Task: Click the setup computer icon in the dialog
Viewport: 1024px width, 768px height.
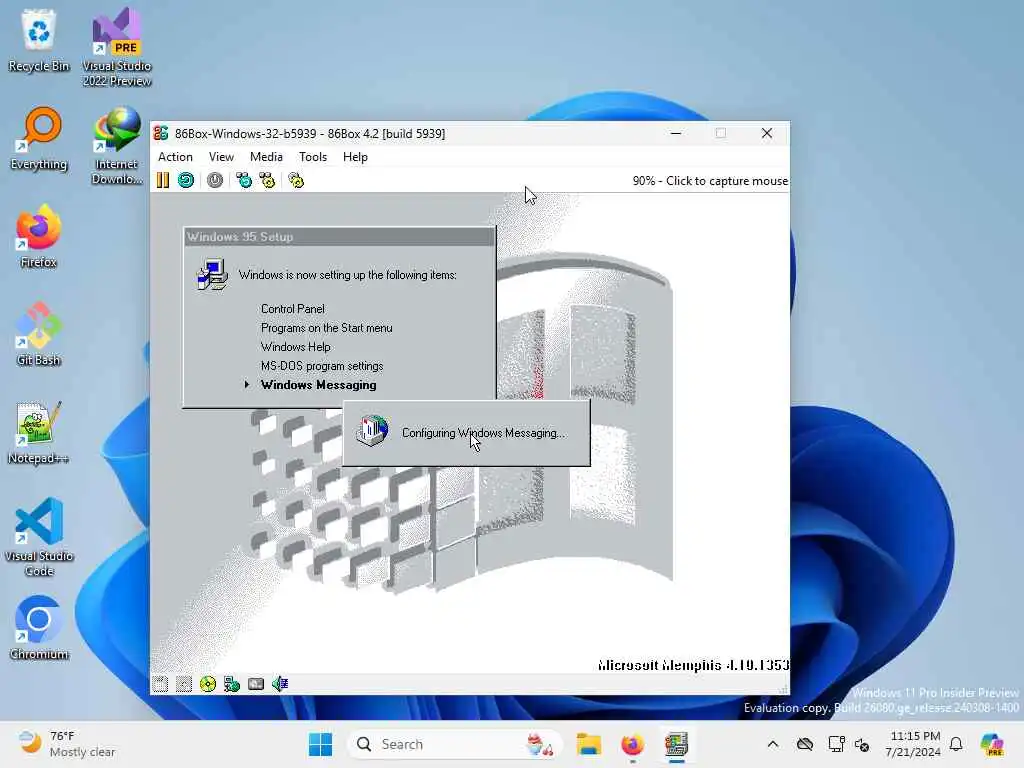Action: tap(212, 274)
